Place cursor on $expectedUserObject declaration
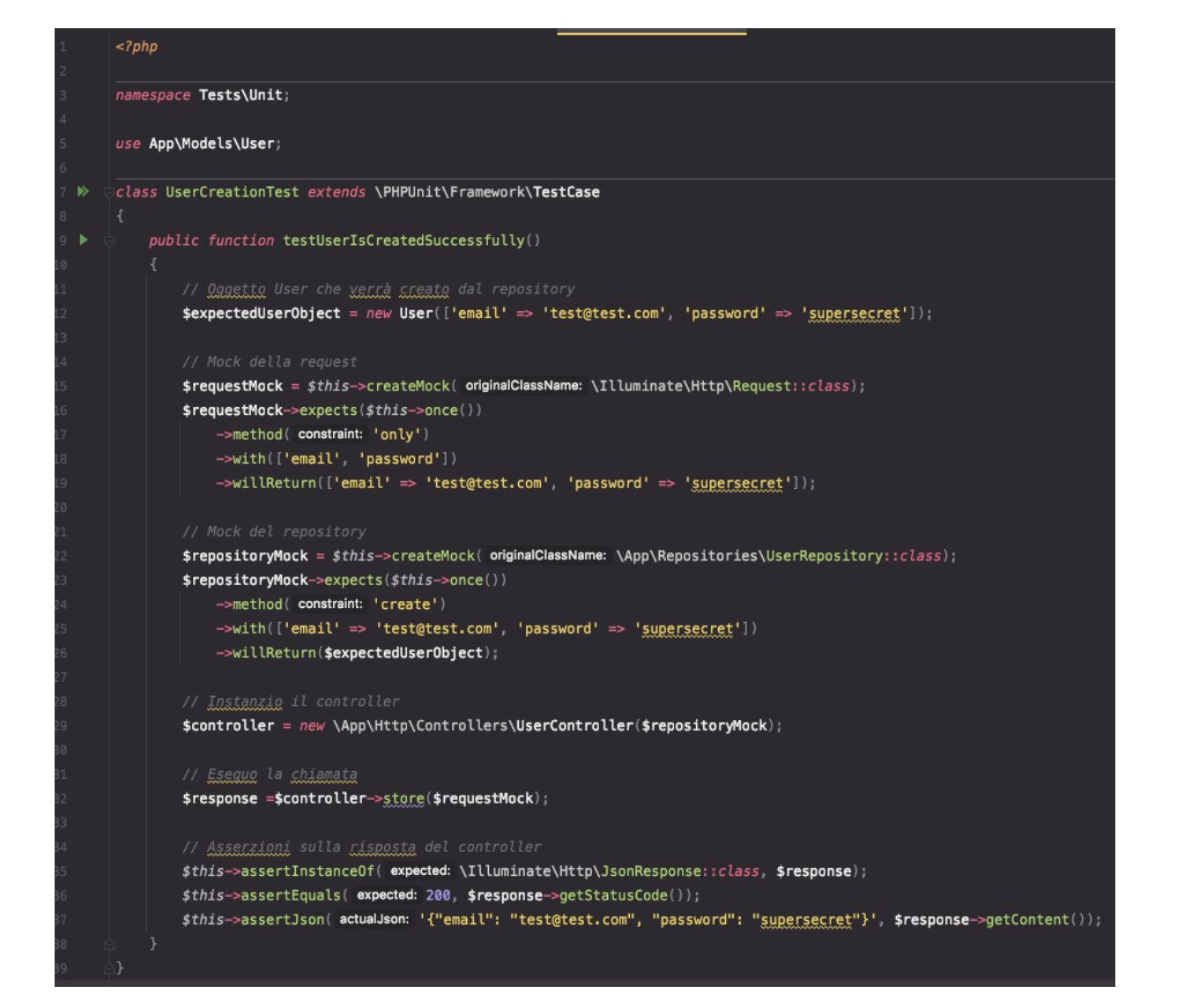 [x=261, y=314]
